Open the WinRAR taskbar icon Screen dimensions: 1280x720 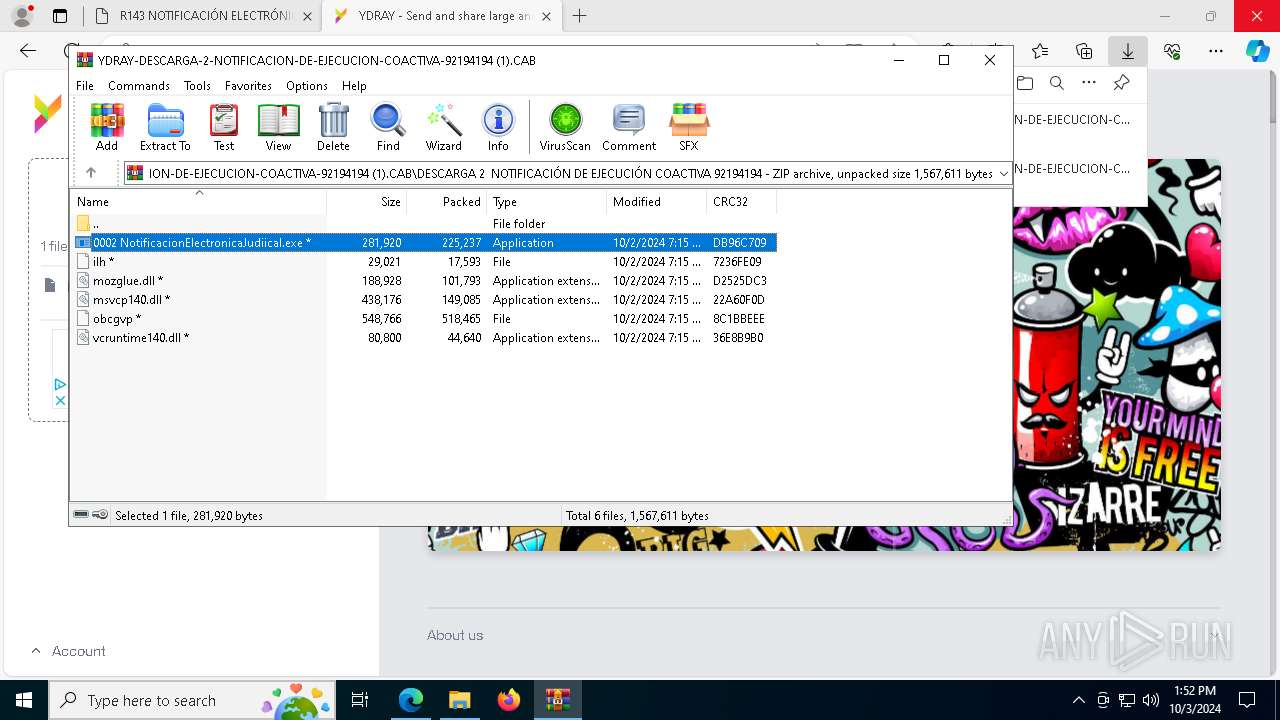click(557, 700)
